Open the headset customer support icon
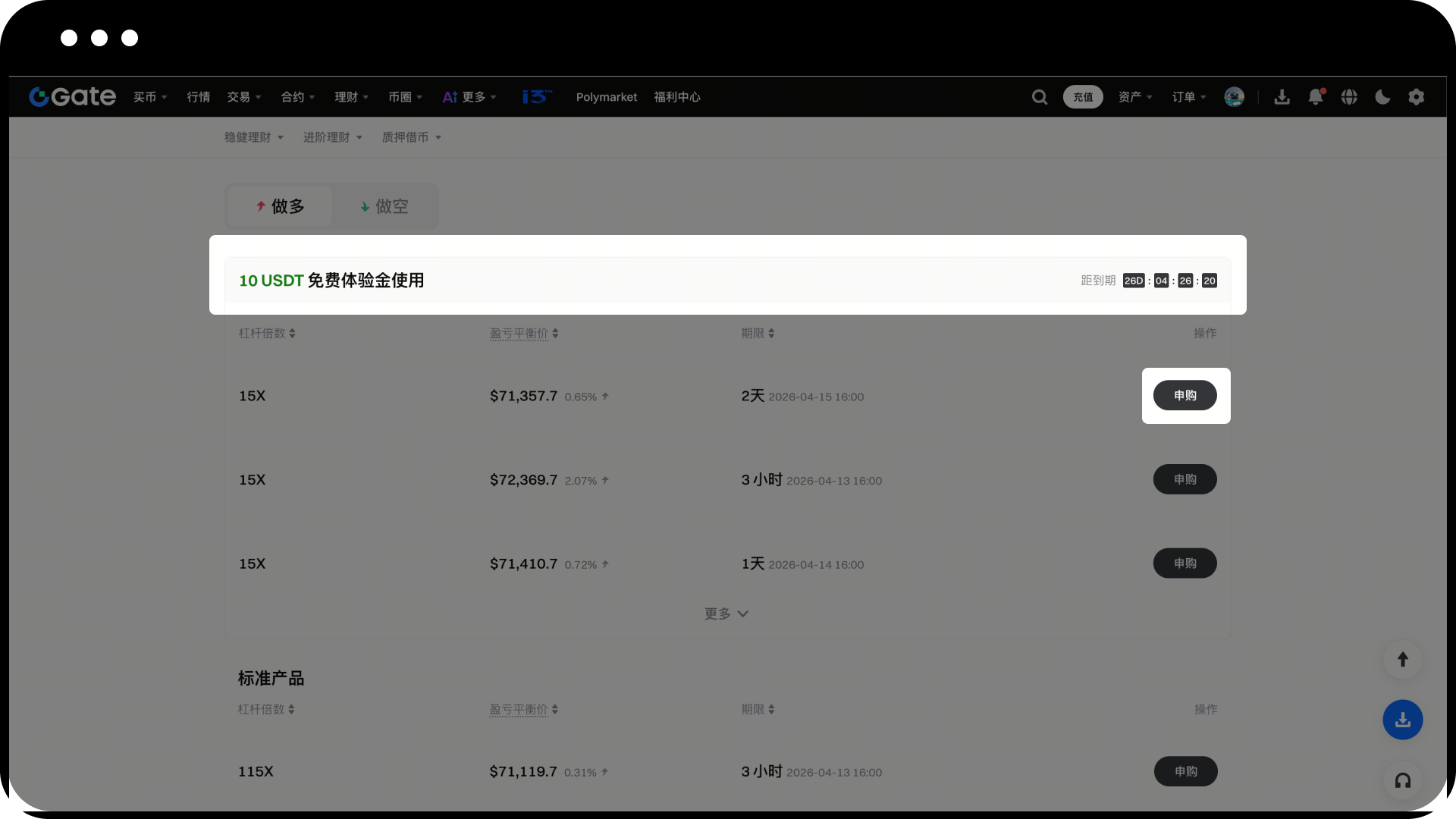Image resolution: width=1456 pixels, height=819 pixels. pyautogui.click(x=1402, y=780)
